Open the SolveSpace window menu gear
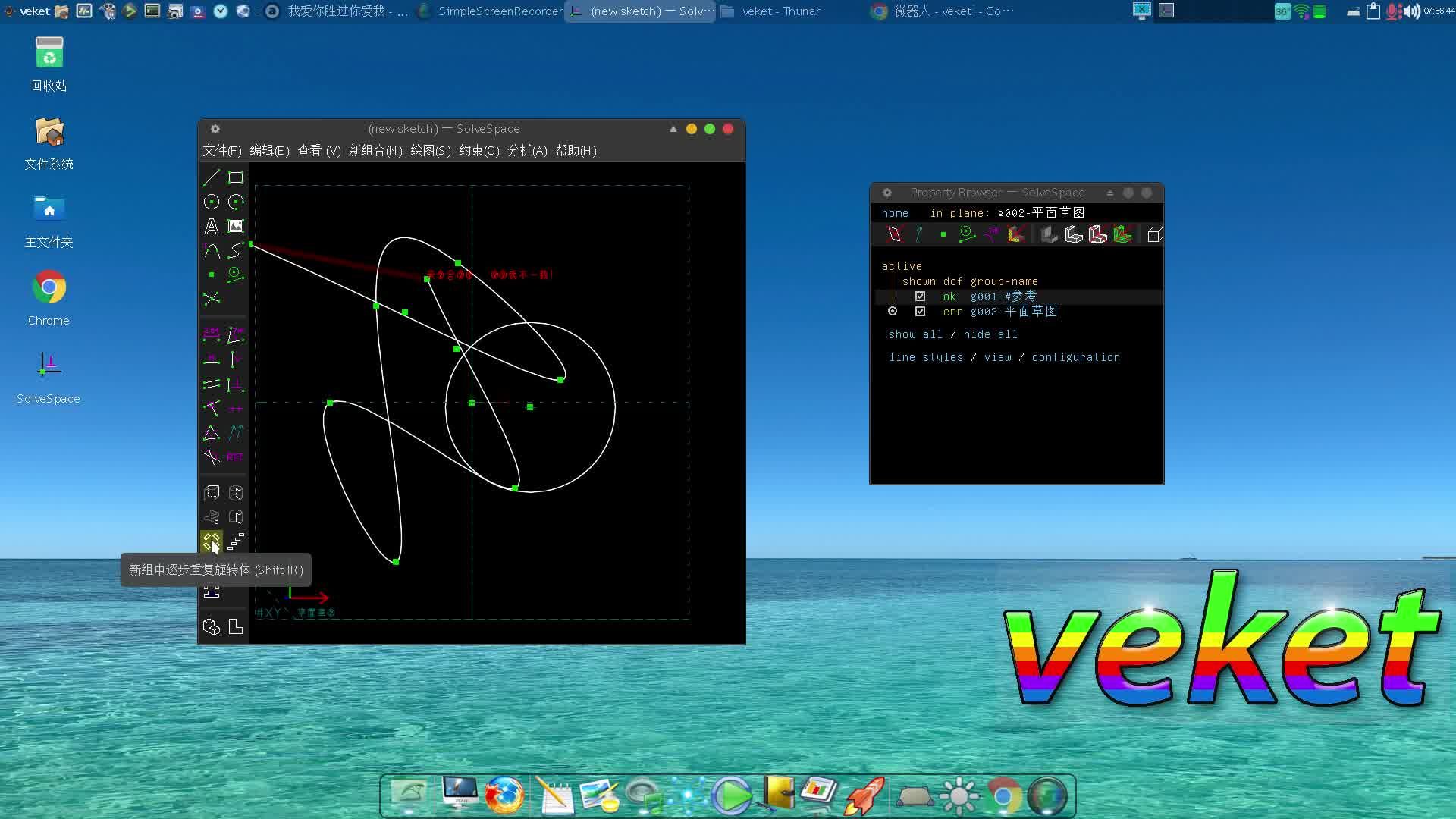This screenshot has width=1456, height=819. pyautogui.click(x=215, y=129)
